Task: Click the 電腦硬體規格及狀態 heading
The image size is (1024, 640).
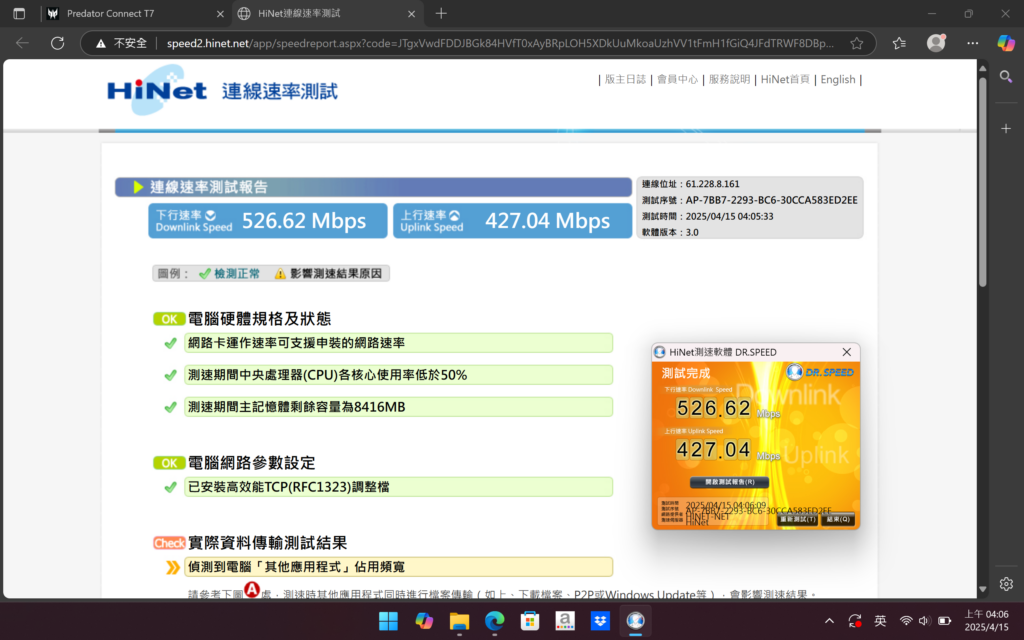Action: click(x=259, y=319)
